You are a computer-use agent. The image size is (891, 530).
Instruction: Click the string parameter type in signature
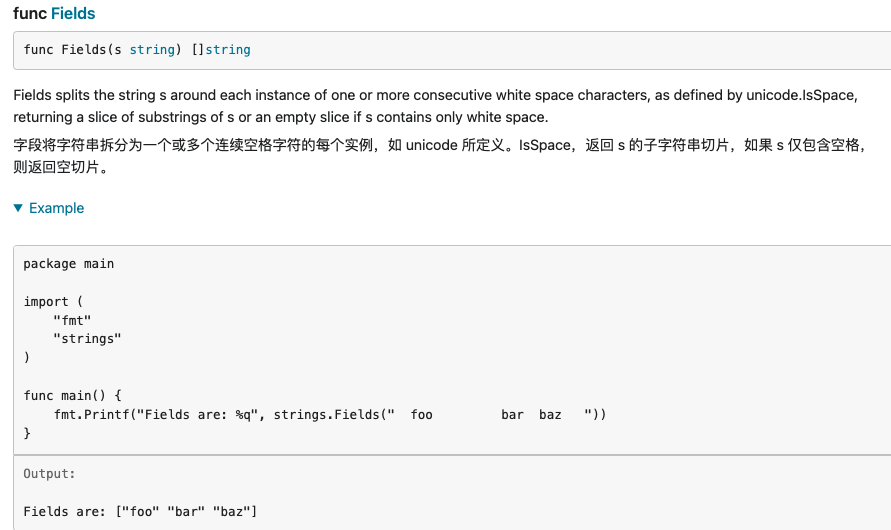tap(152, 49)
